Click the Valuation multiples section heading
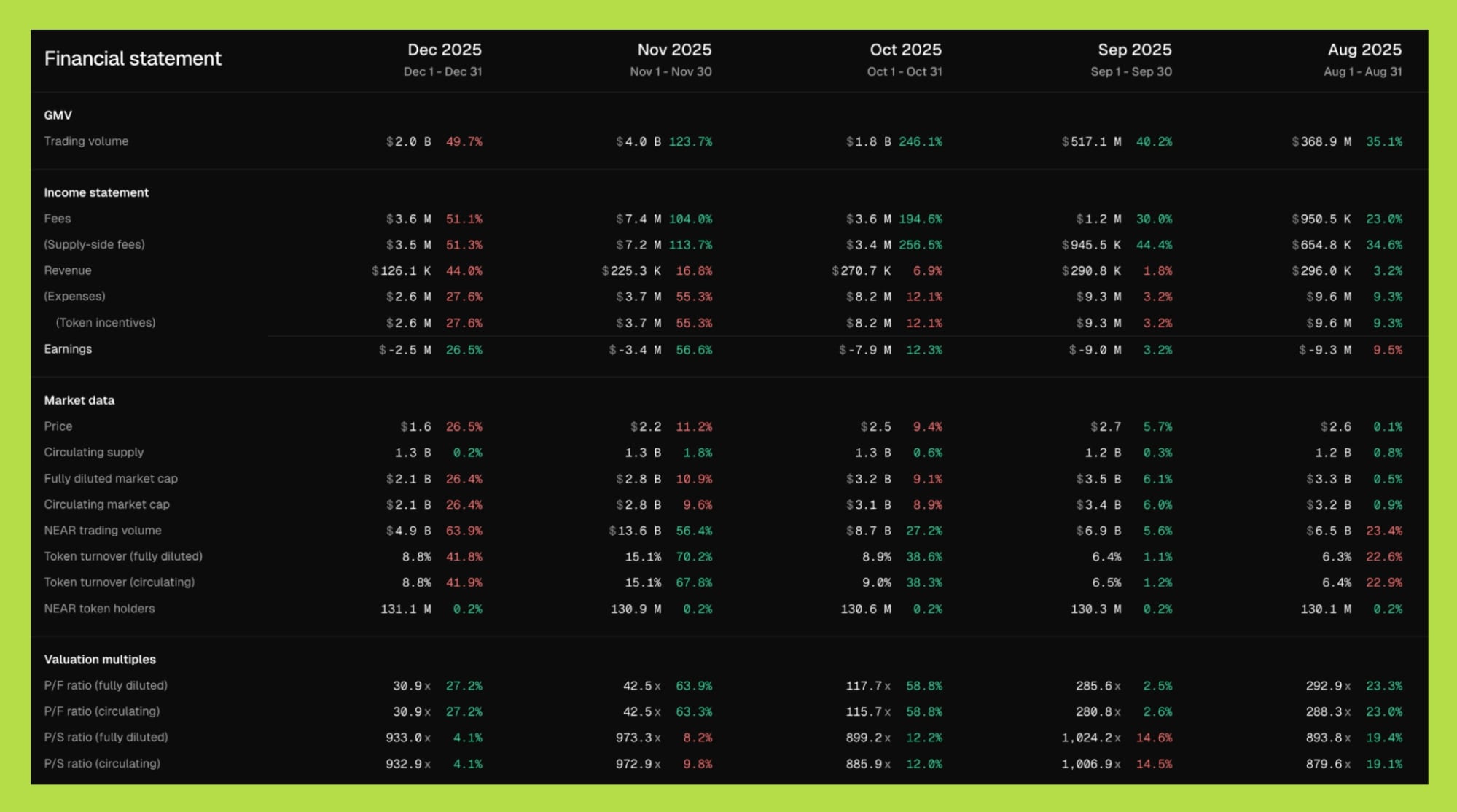 click(x=99, y=660)
